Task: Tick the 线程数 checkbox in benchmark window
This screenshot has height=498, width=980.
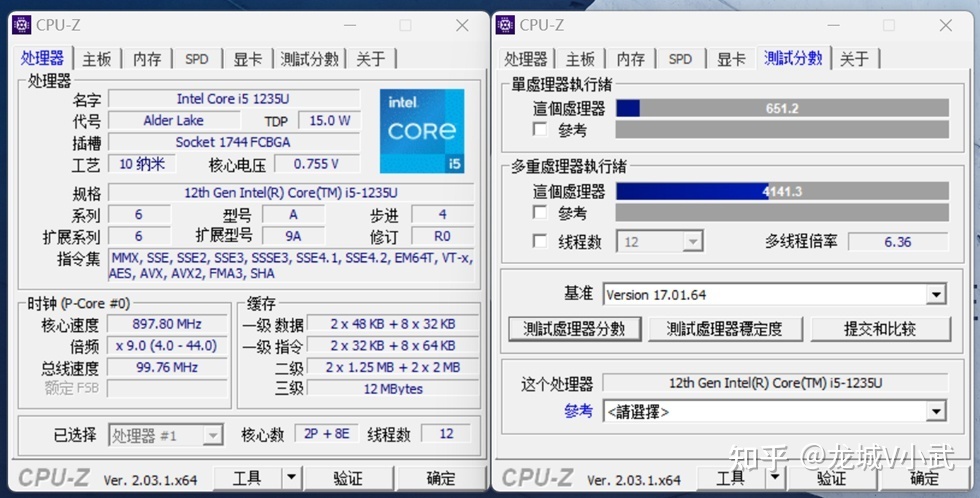Action: tap(539, 241)
